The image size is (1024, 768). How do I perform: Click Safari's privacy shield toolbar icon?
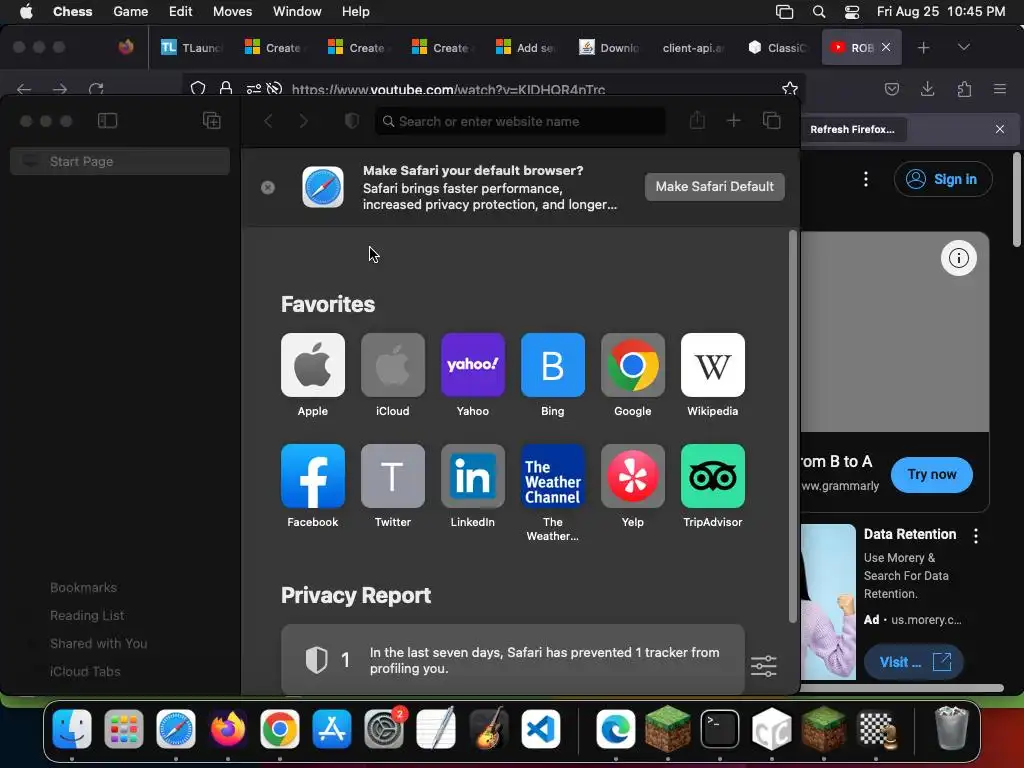pyautogui.click(x=352, y=121)
